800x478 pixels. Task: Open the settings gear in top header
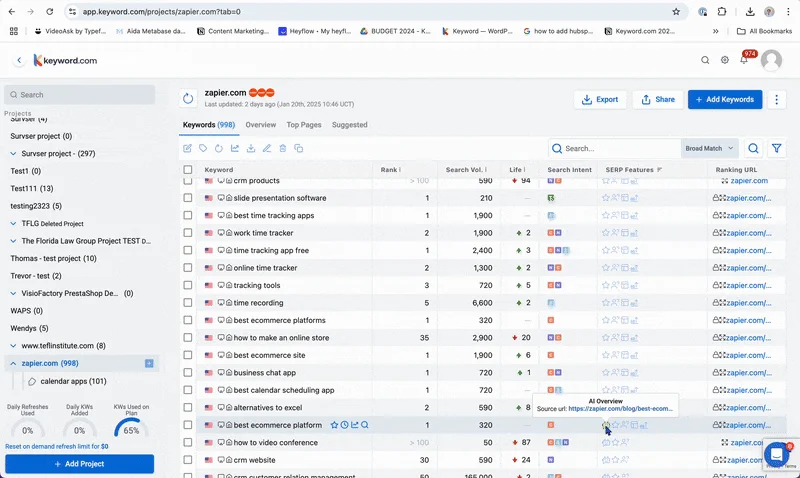(x=725, y=60)
